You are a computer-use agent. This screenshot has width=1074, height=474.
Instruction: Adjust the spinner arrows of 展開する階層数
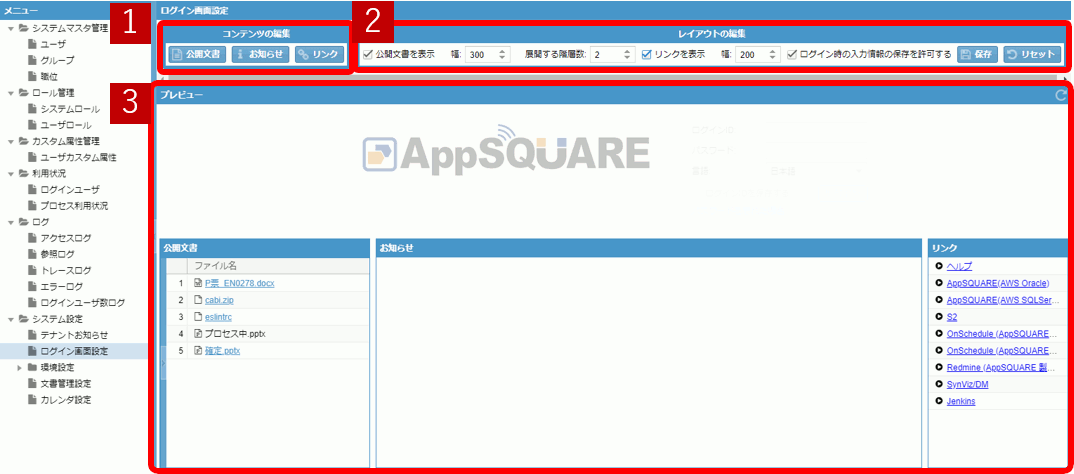[x=629, y=55]
